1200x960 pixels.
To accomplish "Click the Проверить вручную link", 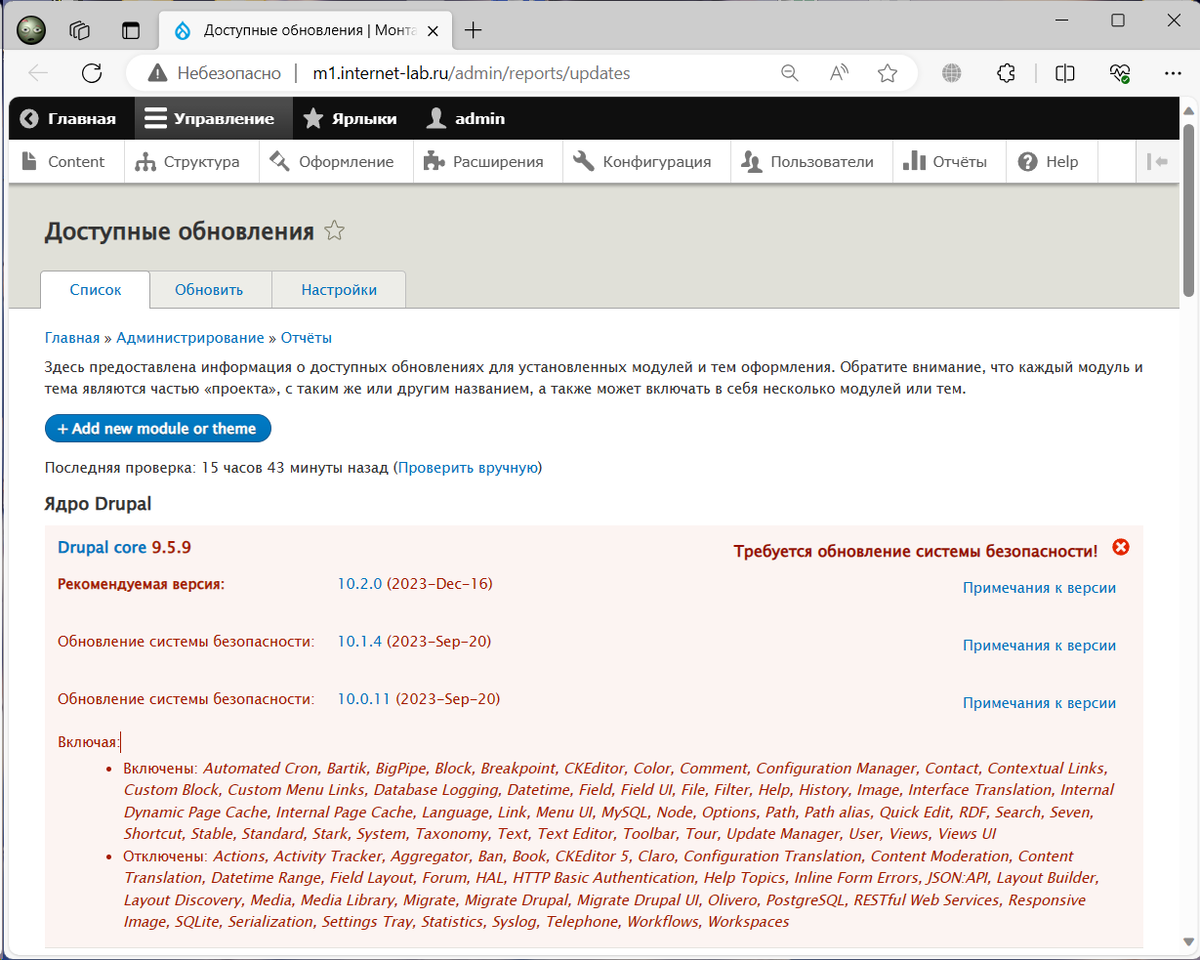I will [x=469, y=467].
